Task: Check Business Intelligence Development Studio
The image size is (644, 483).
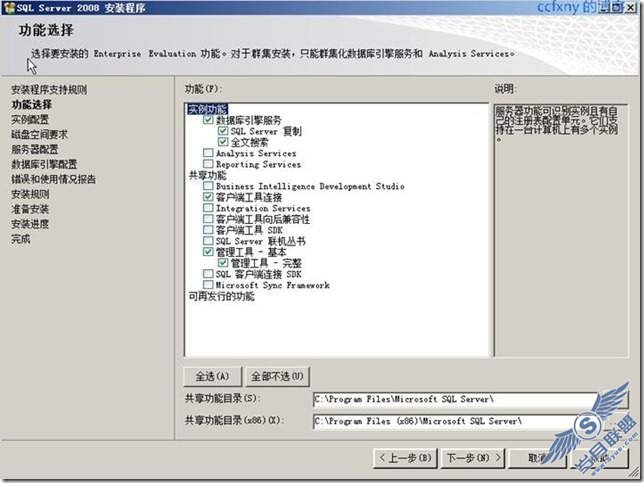Action: (208, 186)
